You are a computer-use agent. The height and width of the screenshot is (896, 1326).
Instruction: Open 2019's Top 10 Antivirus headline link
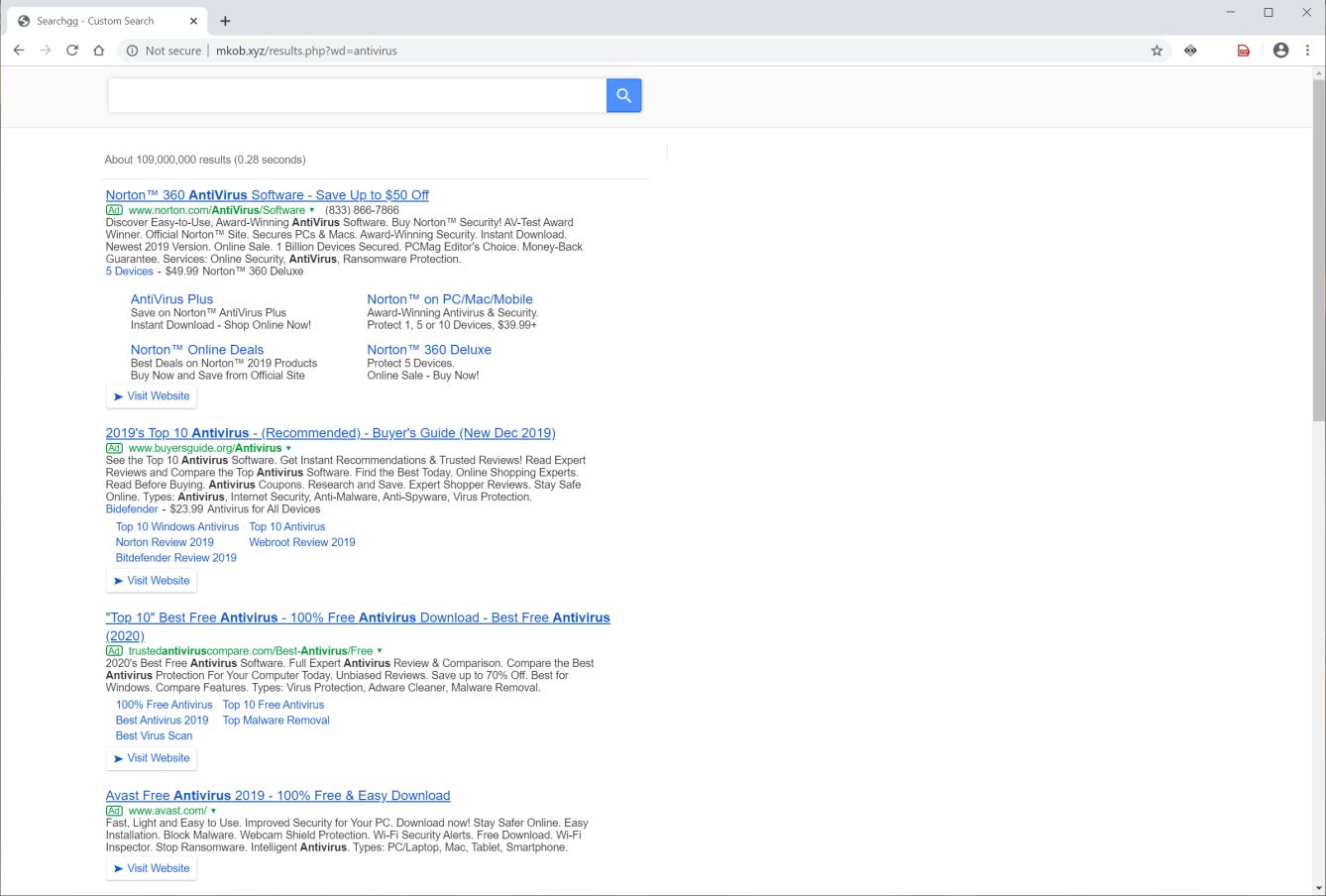coord(331,433)
